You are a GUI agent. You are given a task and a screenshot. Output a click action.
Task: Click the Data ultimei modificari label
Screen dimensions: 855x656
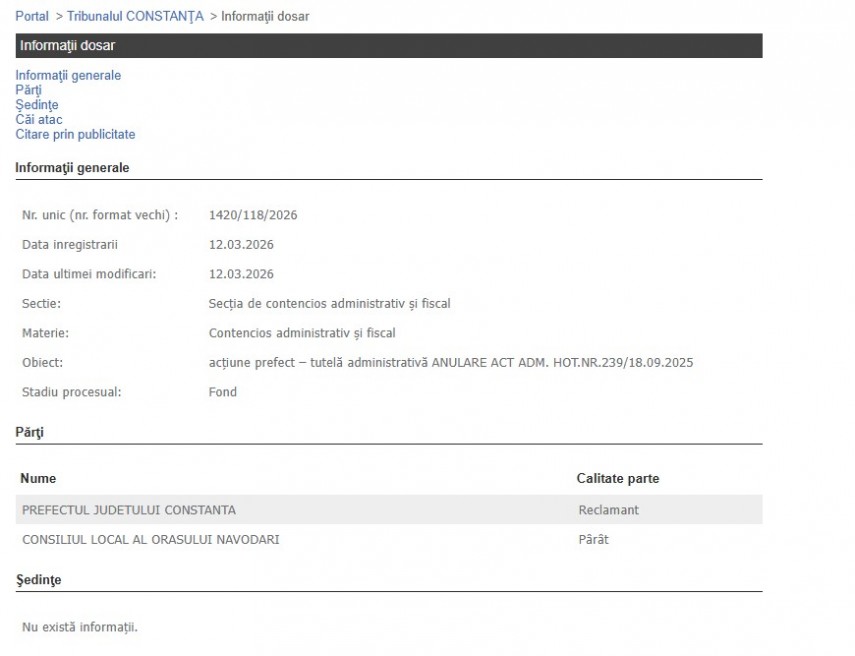point(89,274)
